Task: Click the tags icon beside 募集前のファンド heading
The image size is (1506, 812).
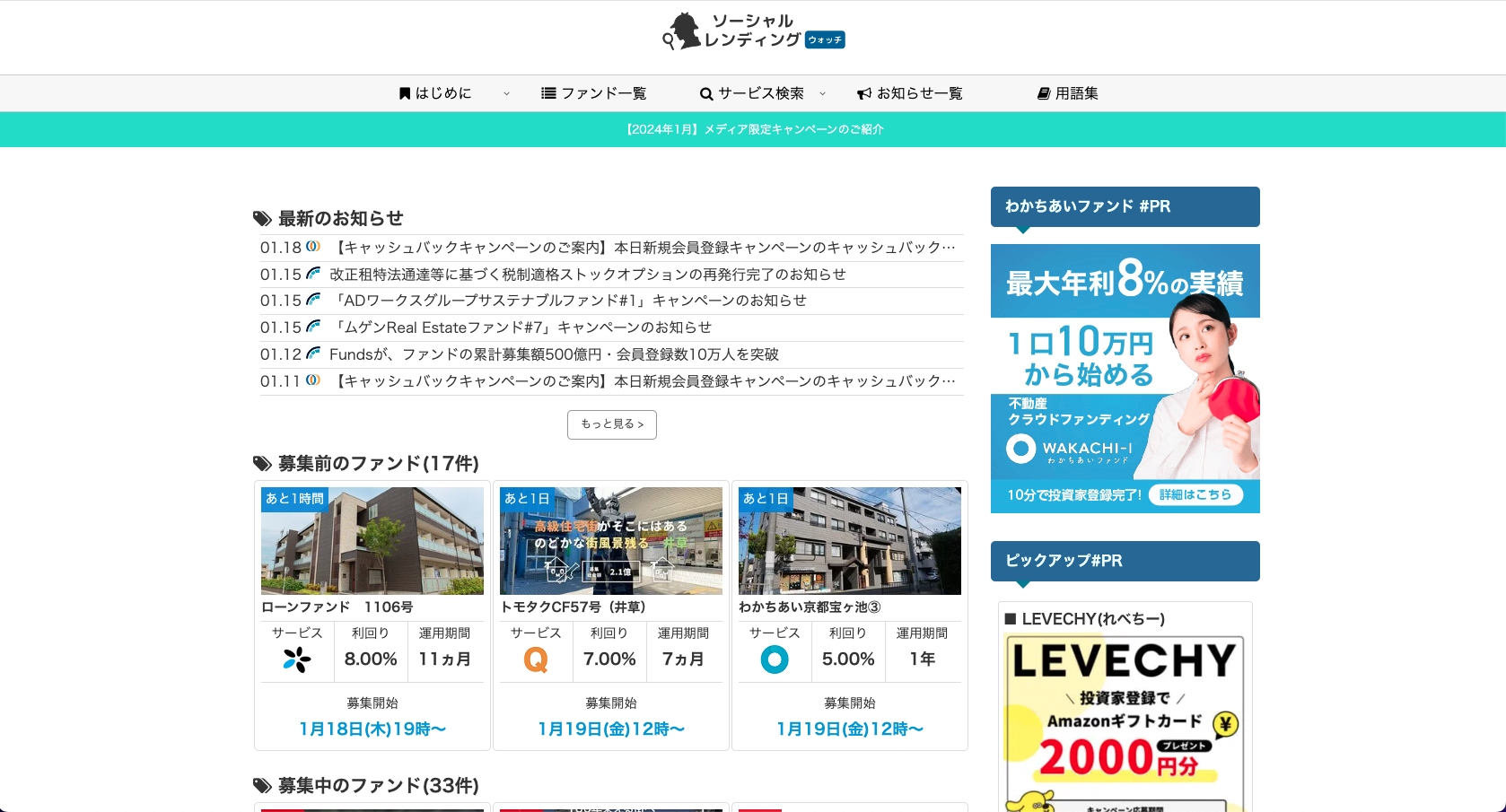Action: coord(262,464)
